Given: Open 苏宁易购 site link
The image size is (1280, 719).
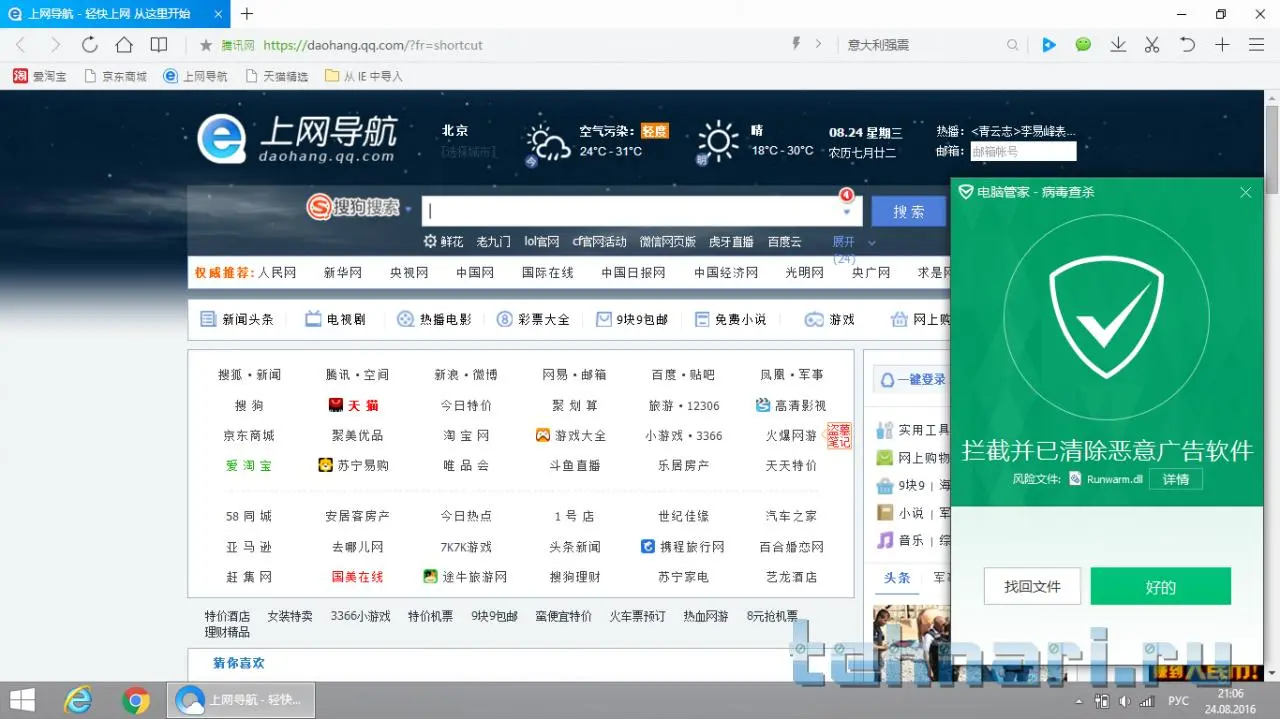Looking at the screenshot, I should coord(353,465).
